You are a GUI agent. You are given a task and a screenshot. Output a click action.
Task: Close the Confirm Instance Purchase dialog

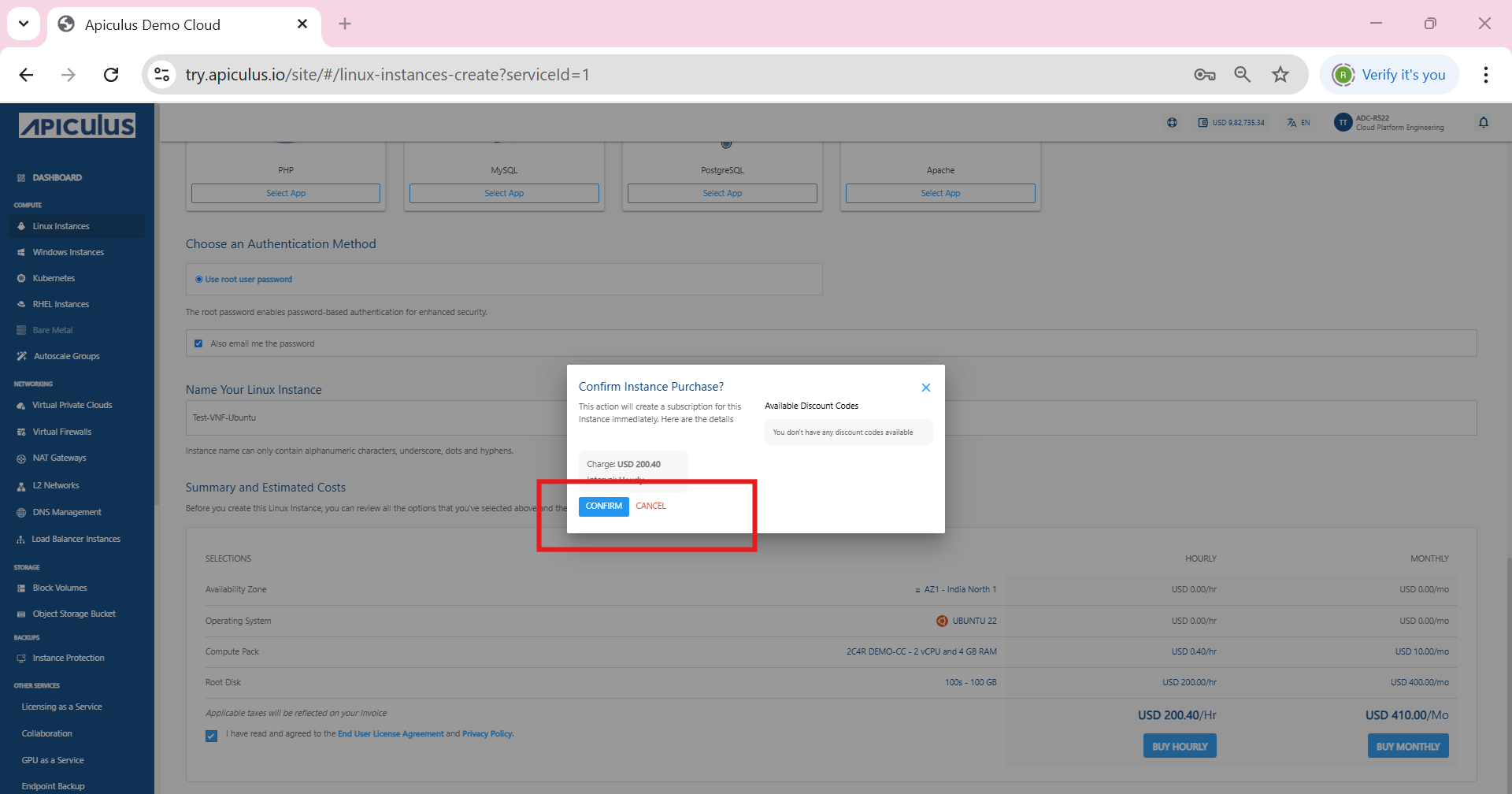point(926,388)
